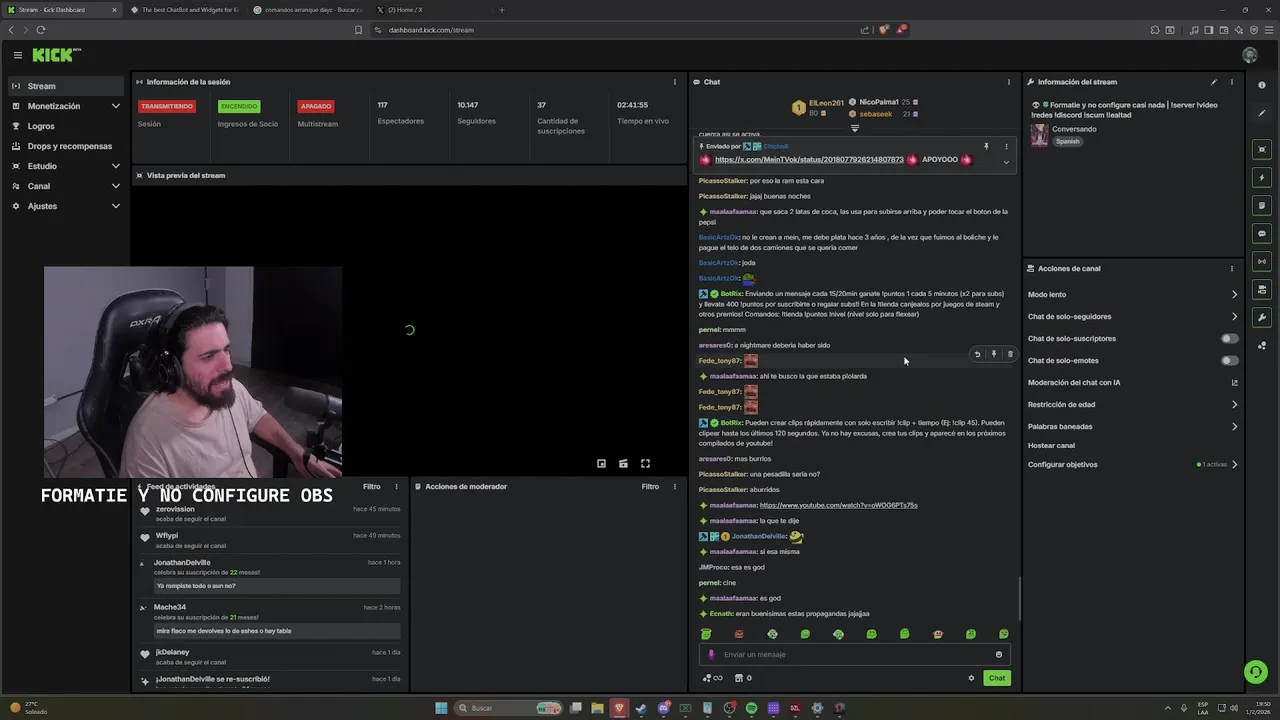The width and height of the screenshot is (1280, 720).
Task: Click the green Chat send button
Action: pos(997,678)
